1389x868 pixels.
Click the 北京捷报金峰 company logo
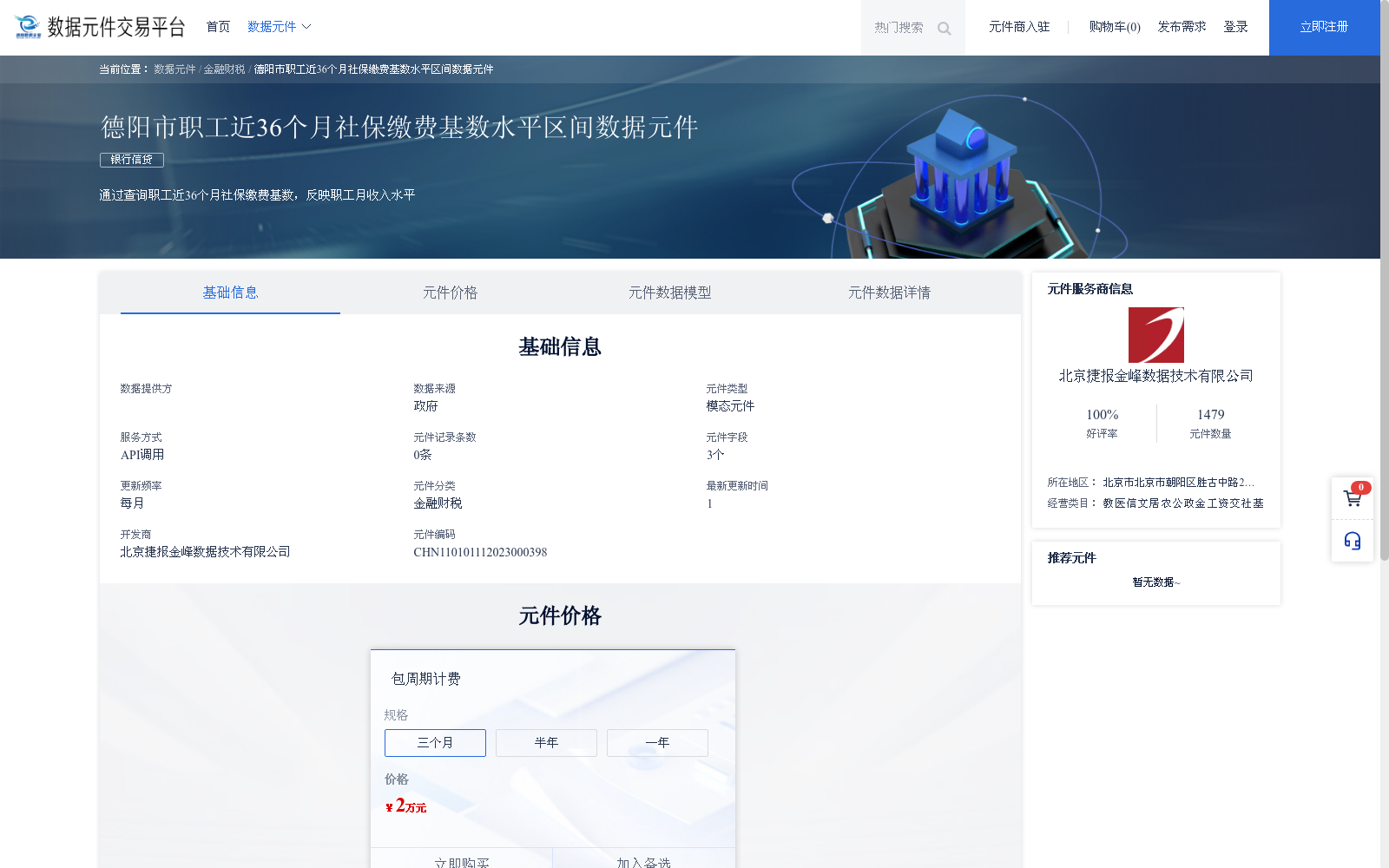[x=1156, y=335]
